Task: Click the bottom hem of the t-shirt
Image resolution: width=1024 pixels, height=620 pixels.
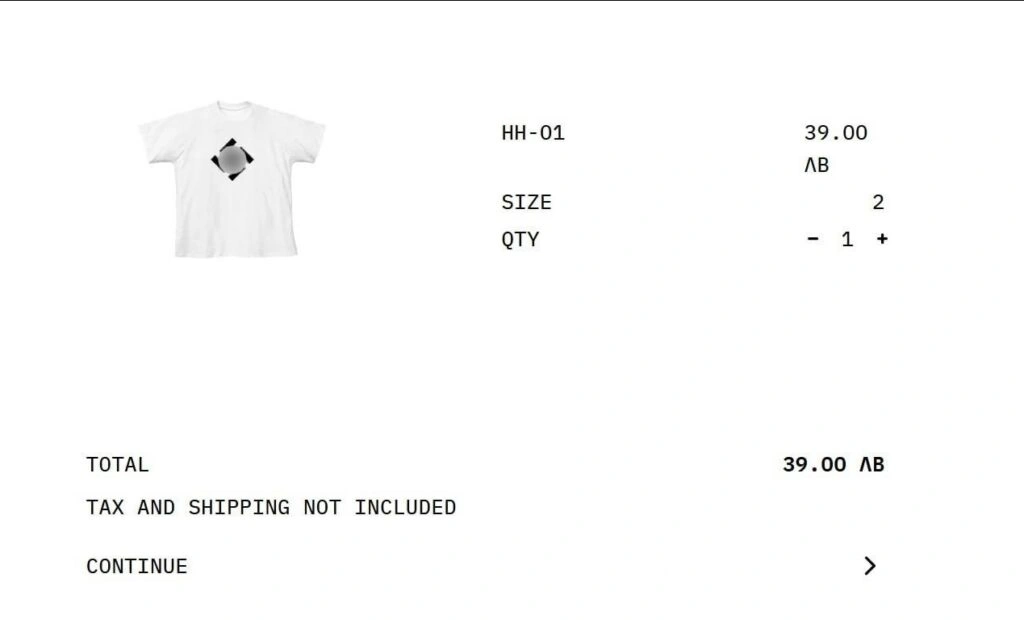Action: pyautogui.click(x=236, y=253)
